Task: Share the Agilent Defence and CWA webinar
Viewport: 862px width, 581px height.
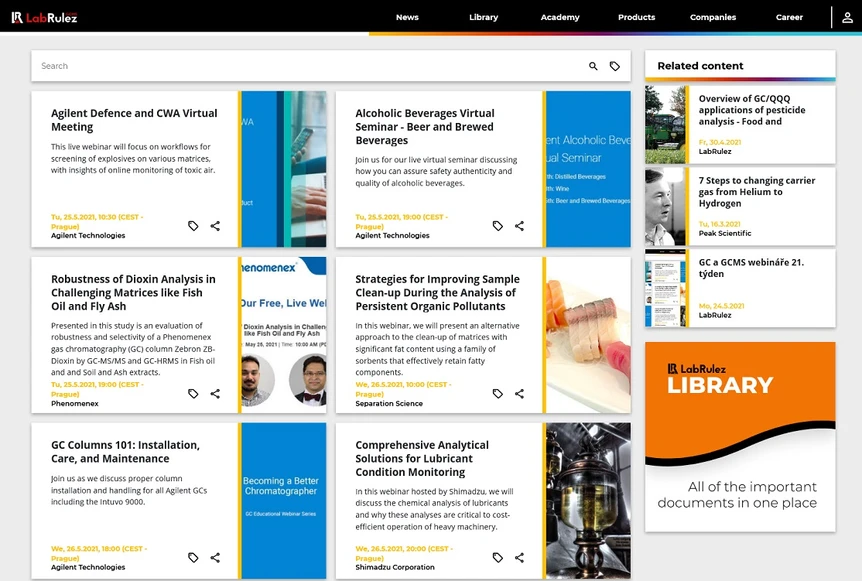Action: point(215,226)
